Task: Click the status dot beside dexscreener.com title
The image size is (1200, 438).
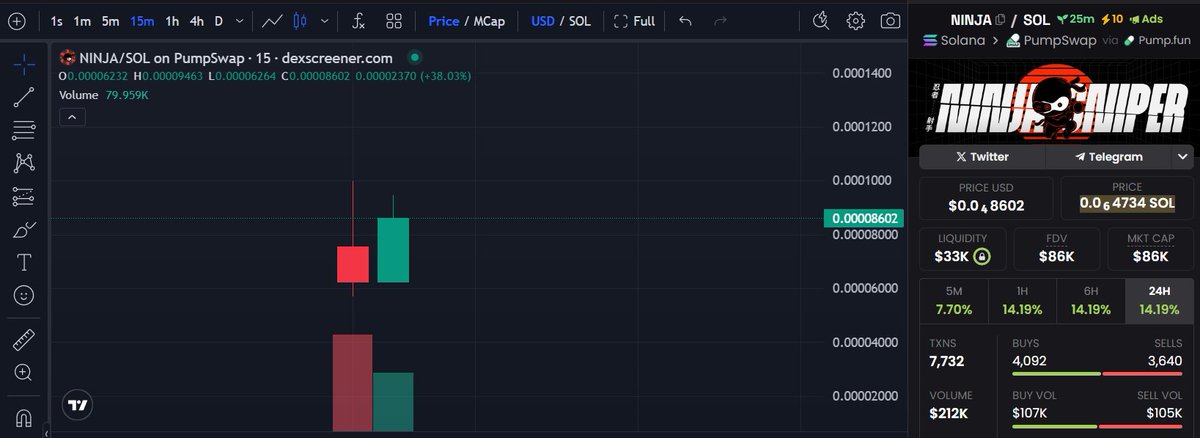Action: [x=415, y=58]
